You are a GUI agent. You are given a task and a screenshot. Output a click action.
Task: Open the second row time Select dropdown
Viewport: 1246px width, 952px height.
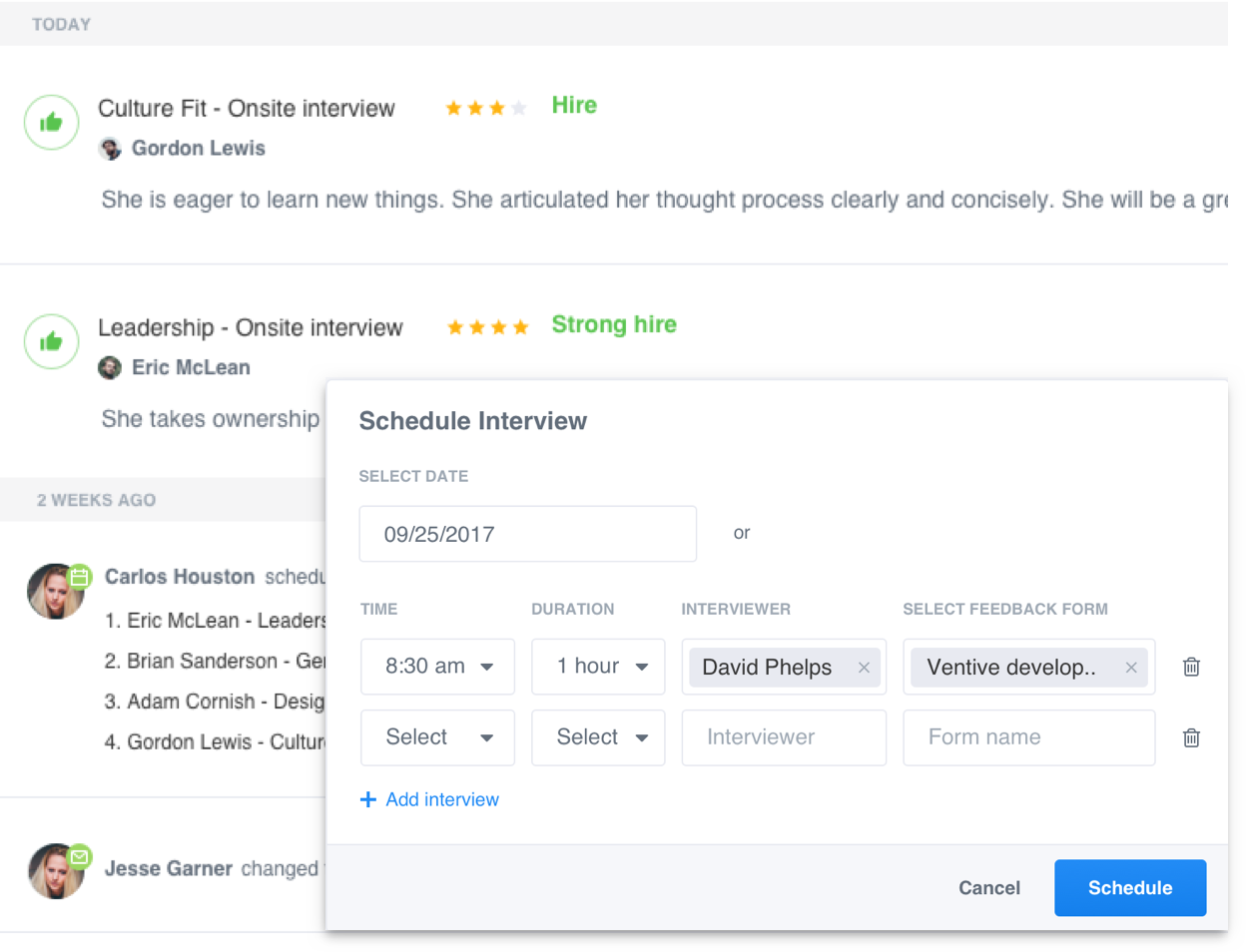tap(437, 737)
